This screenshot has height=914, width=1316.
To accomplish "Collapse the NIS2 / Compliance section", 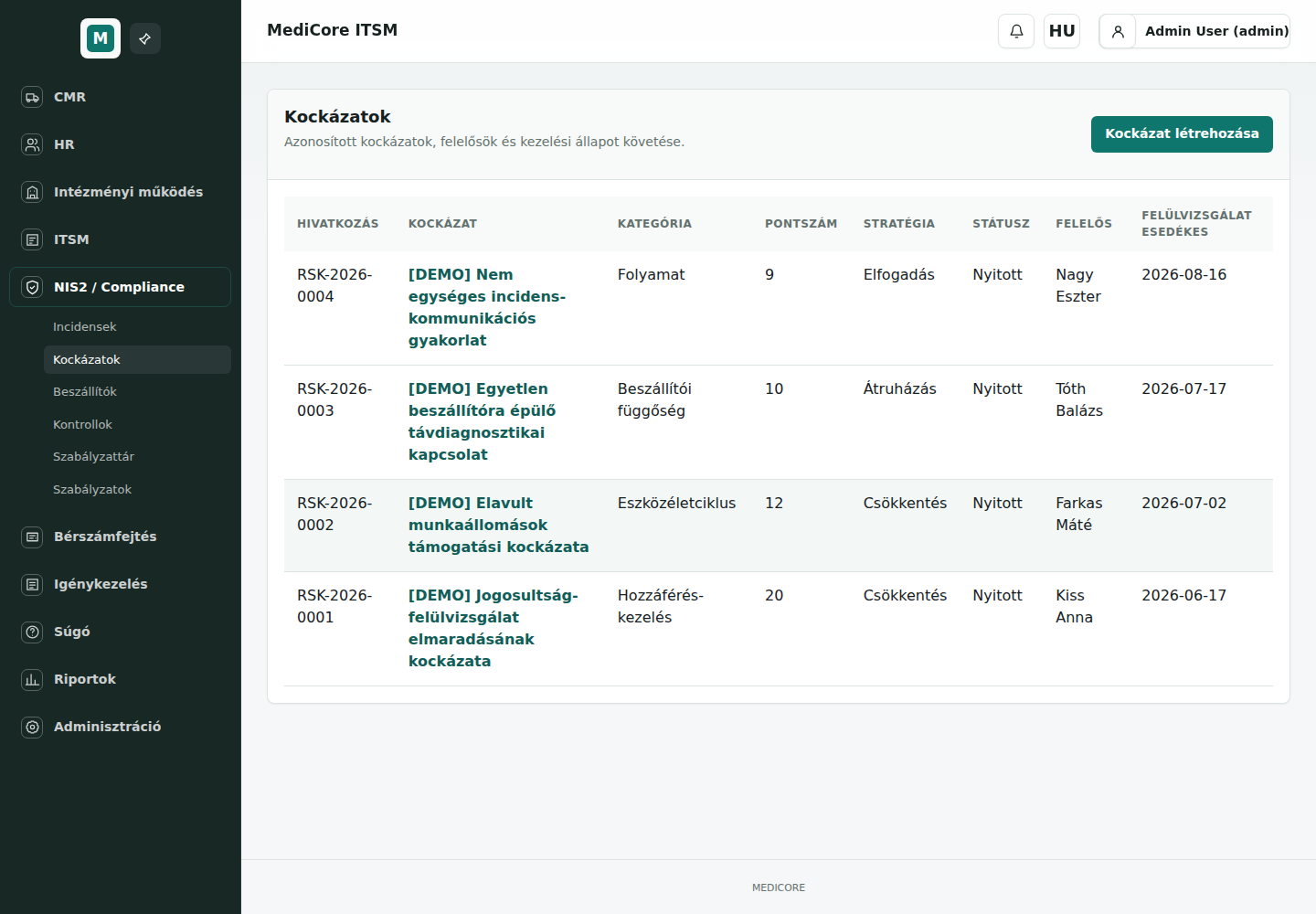I will pyautogui.click(x=121, y=287).
